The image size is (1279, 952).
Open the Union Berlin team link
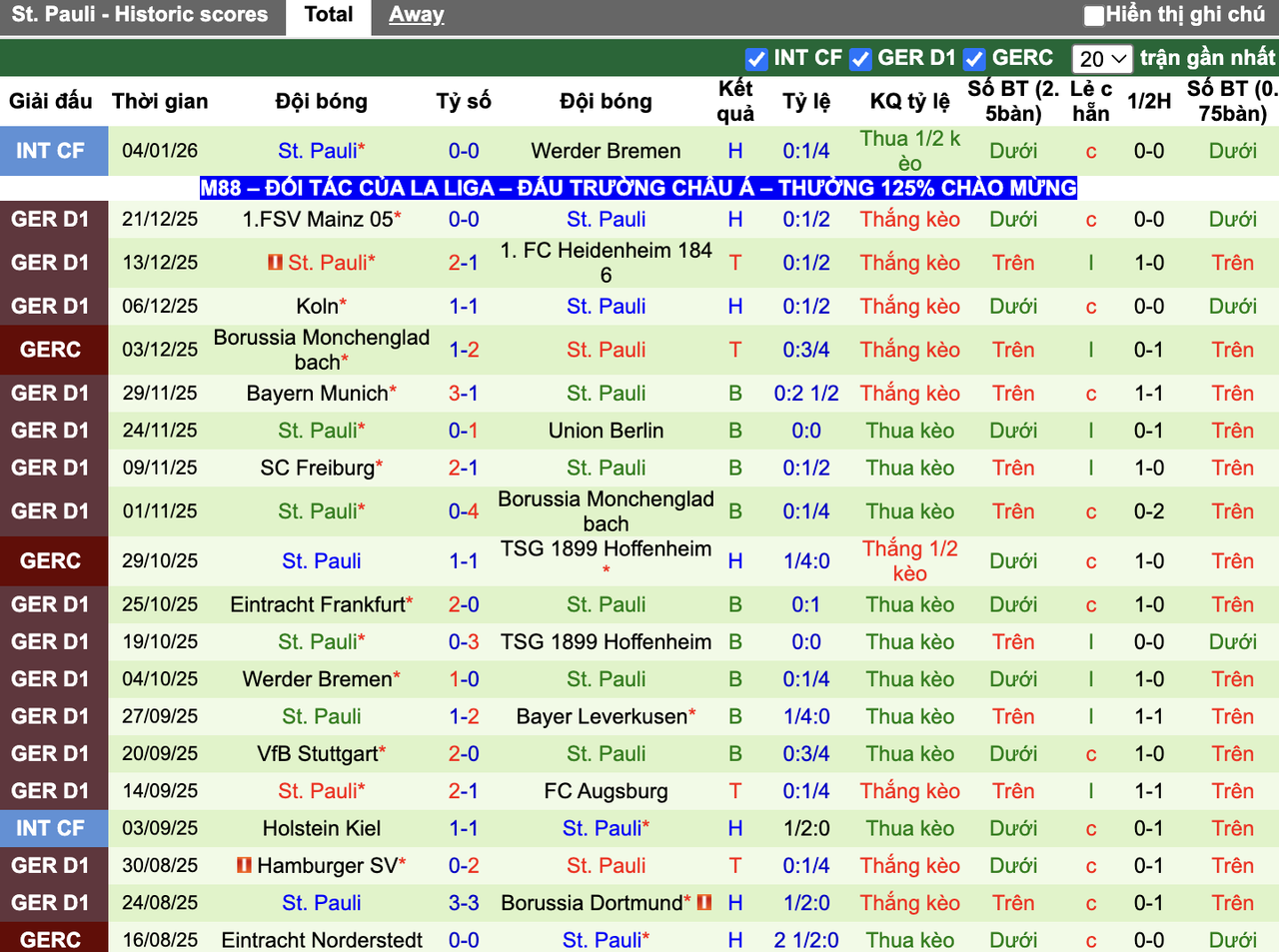606,431
